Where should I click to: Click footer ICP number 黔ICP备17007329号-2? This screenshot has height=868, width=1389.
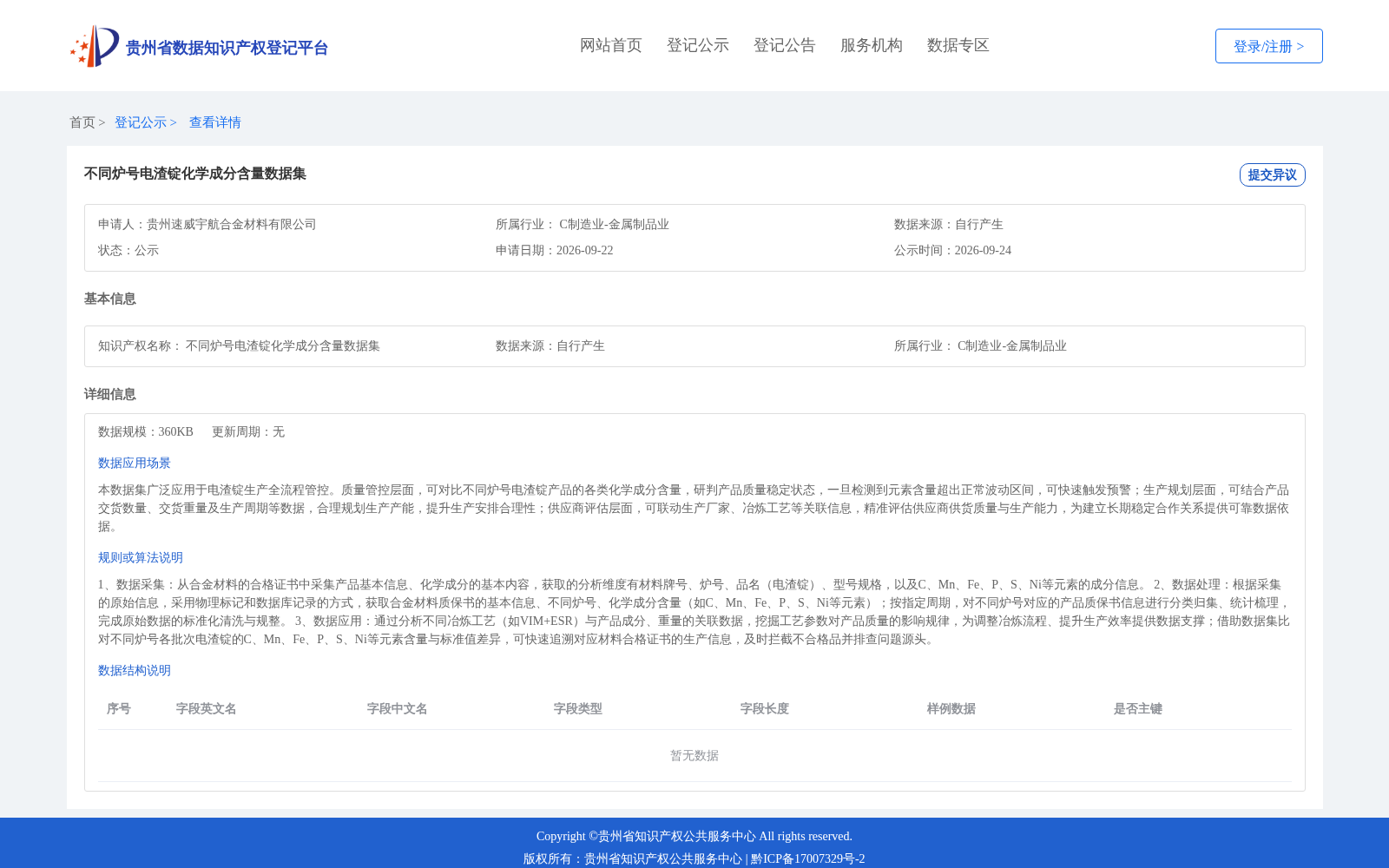808,858
